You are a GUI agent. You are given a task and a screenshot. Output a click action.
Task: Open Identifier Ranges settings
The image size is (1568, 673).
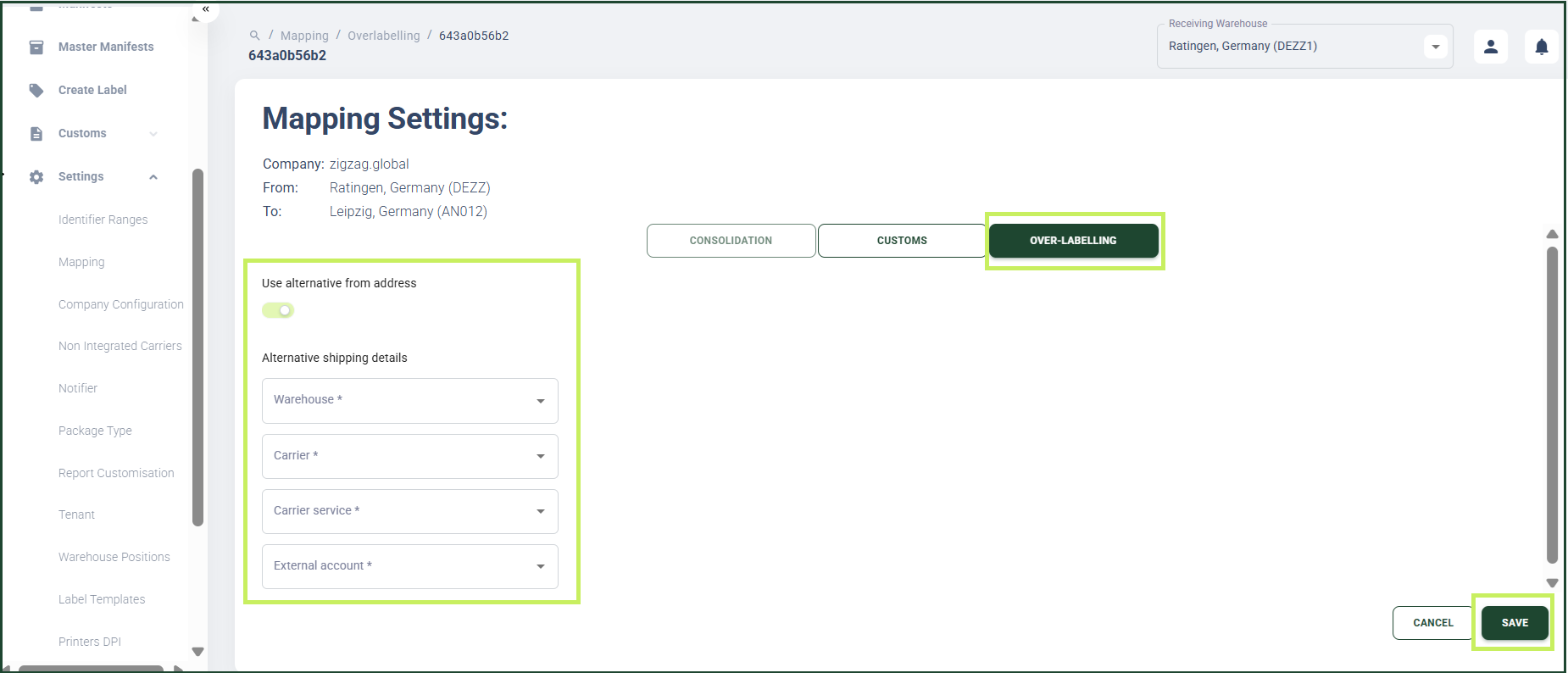[x=103, y=220]
